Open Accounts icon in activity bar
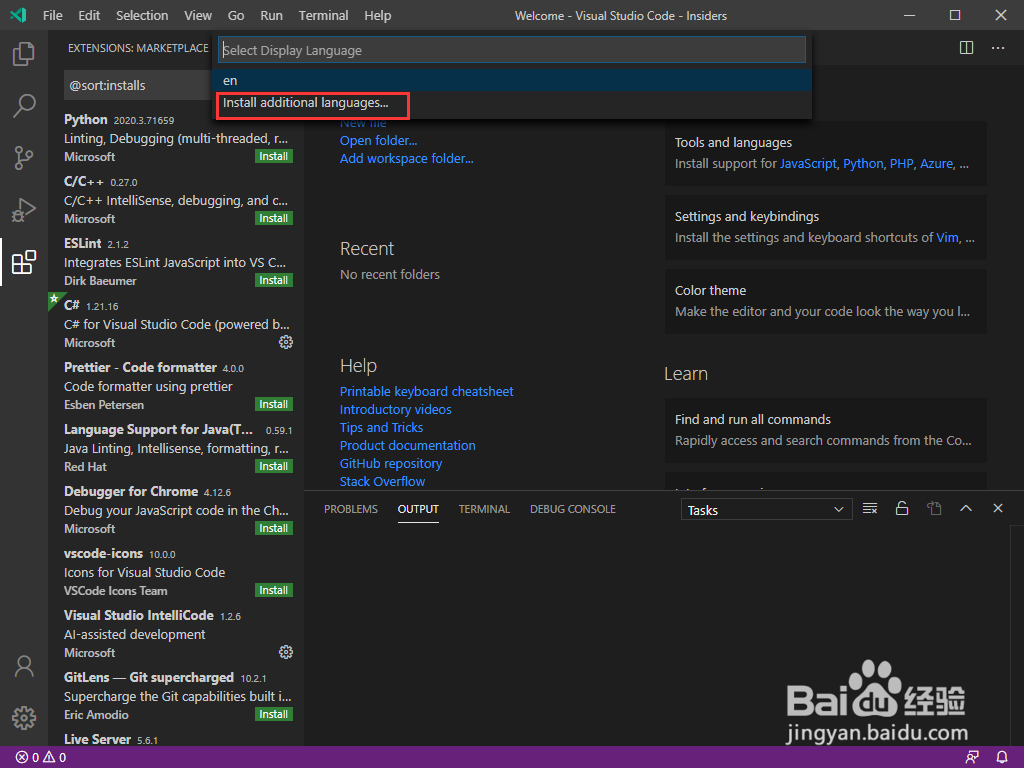Screen dimensions: 1024x768 point(24,666)
